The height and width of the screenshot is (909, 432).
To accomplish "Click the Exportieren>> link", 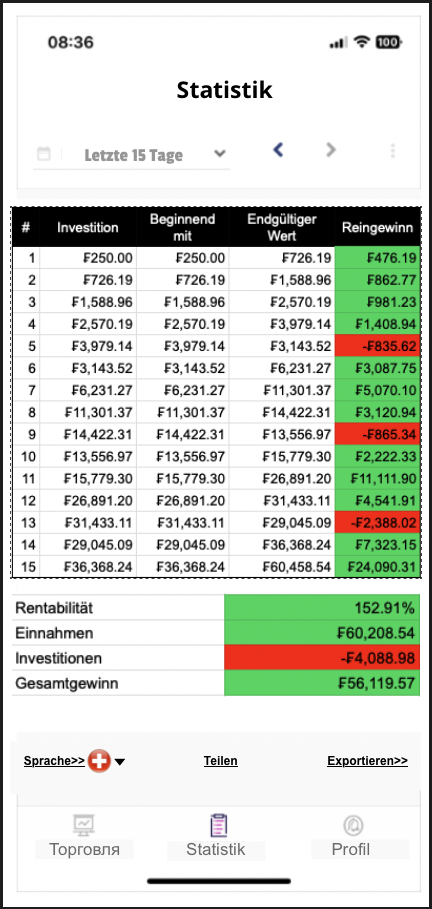I will [368, 761].
